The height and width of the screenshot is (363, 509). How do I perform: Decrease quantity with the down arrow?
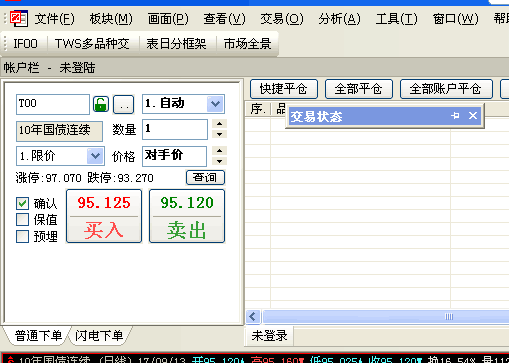tap(219, 134)
